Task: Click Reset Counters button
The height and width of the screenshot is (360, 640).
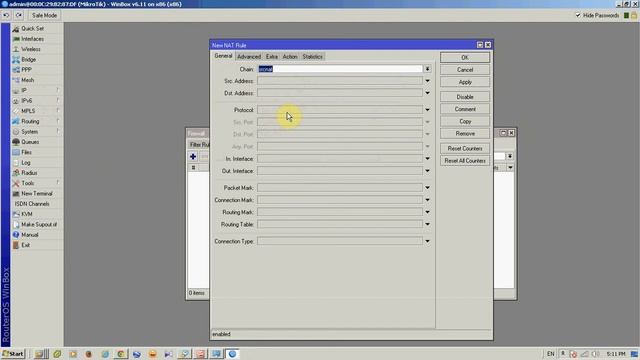Action: [465, 149]
